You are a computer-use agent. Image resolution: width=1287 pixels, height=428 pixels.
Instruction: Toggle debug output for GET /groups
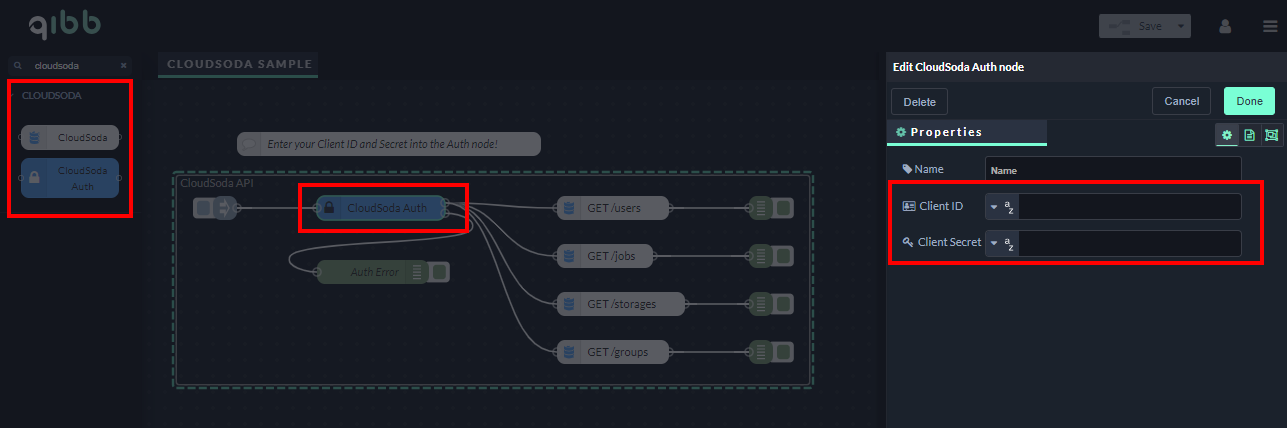(x=784, y=352)
